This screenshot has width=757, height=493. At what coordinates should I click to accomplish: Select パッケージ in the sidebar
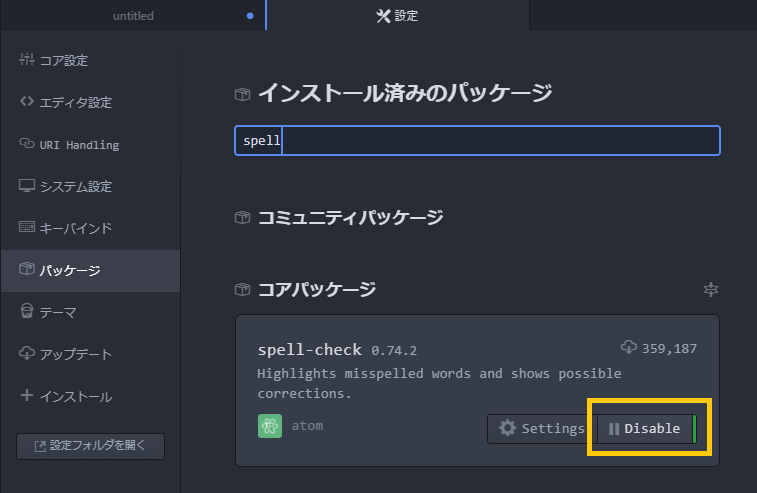pyautogui.click(x=90, y=270)
